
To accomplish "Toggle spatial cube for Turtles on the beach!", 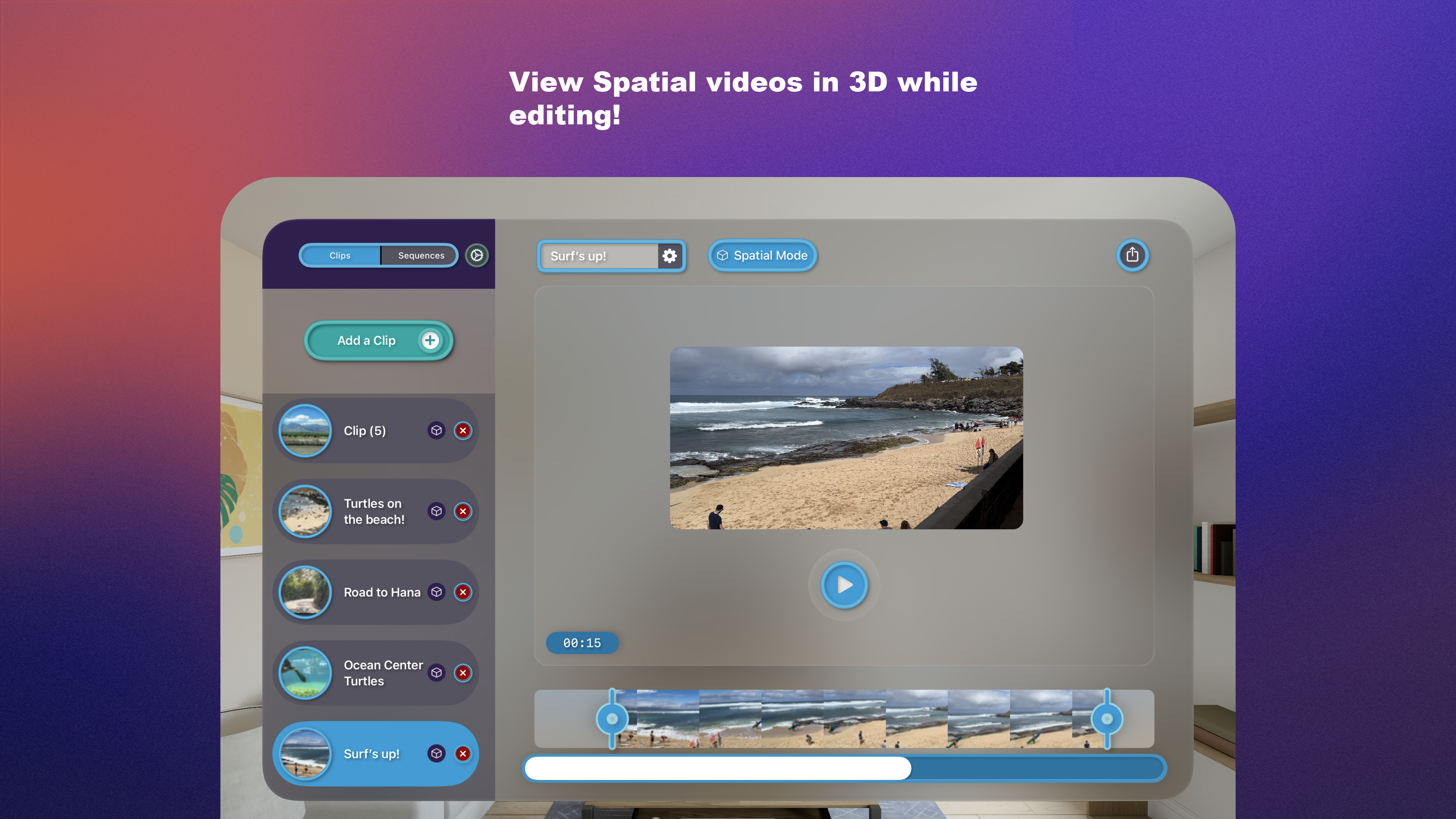I will (x=436, y=511).
